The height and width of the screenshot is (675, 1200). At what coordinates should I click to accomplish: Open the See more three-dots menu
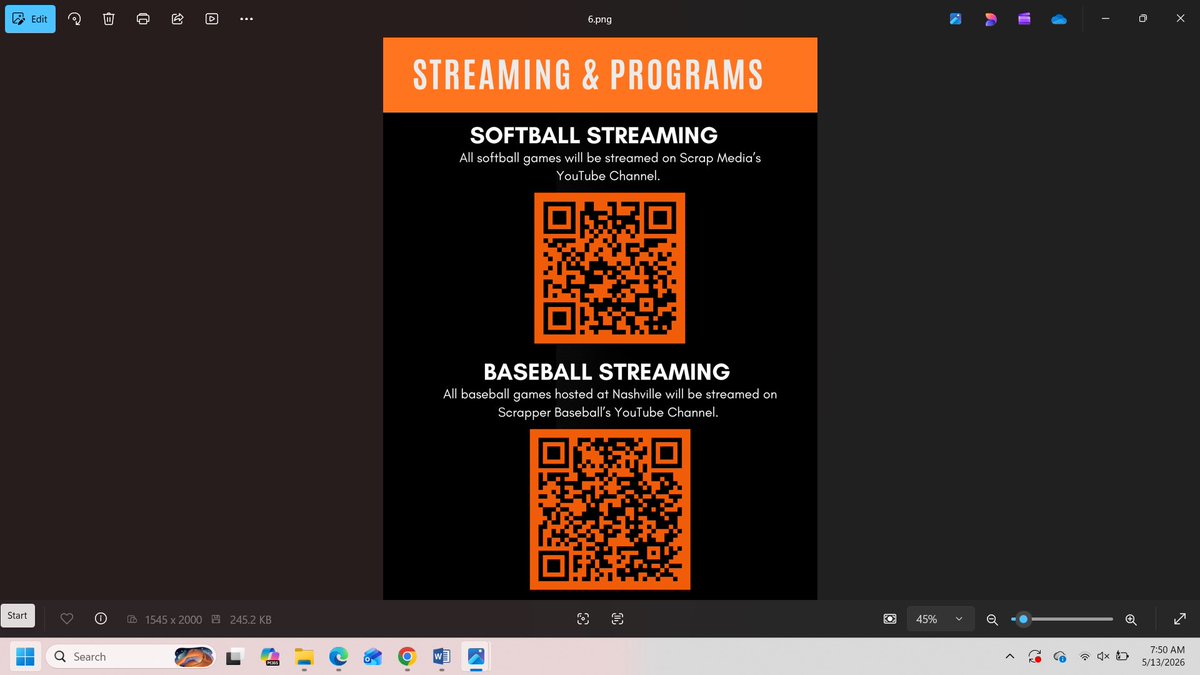click(x=247, y=18)
